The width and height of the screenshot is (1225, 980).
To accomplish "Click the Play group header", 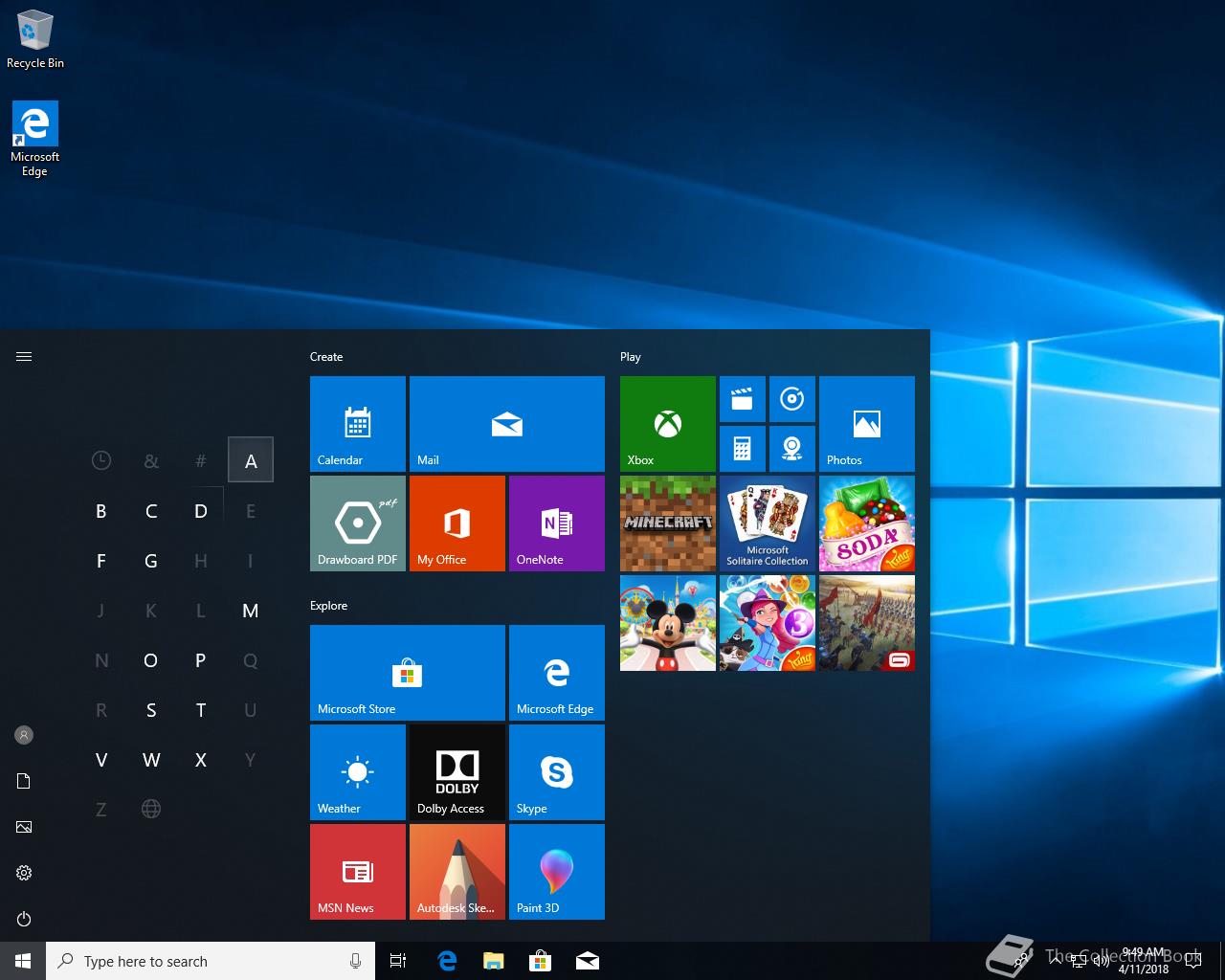I will (x=631, y=357).
